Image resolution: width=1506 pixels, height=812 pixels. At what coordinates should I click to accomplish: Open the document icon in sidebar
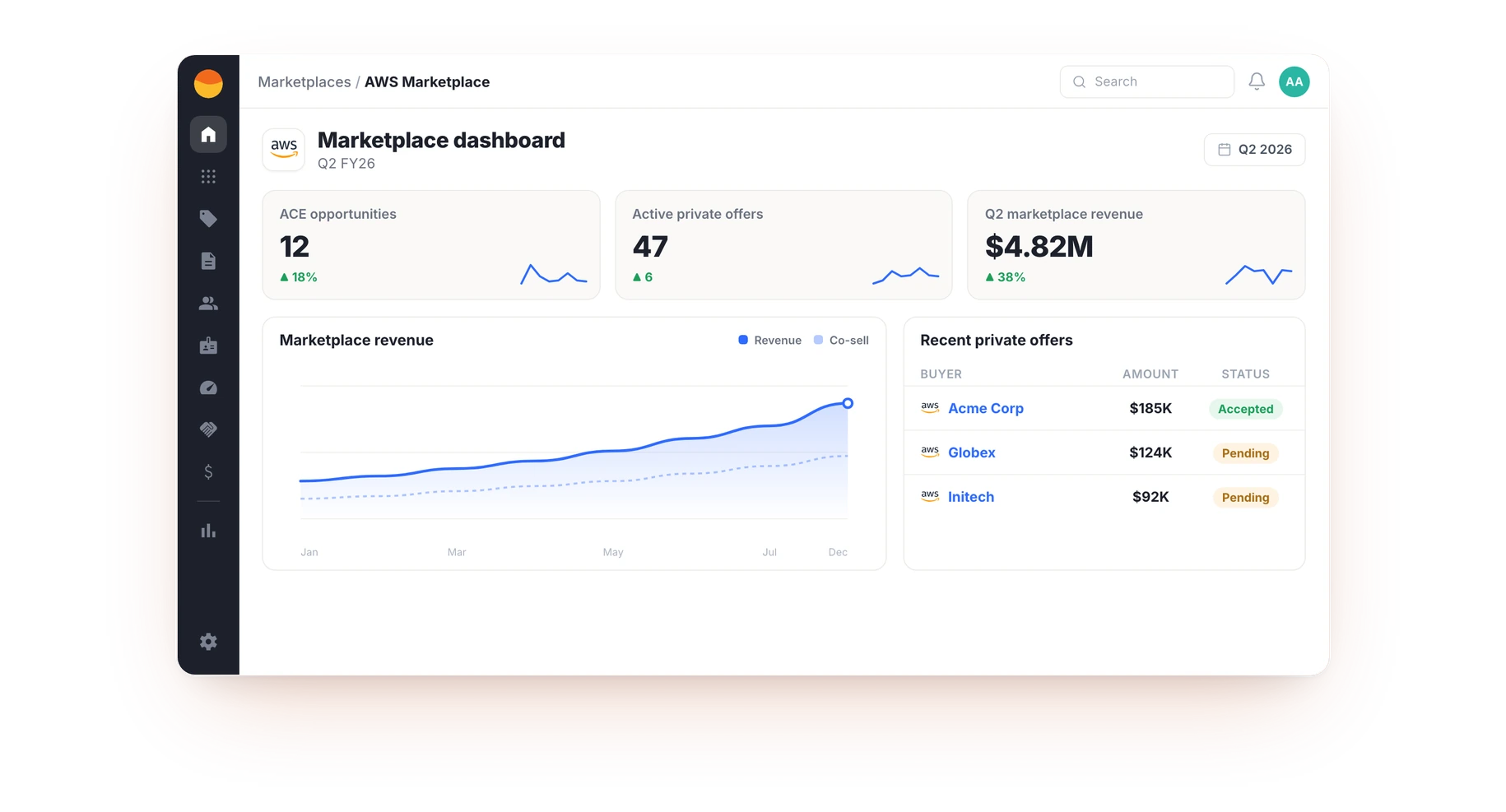coord(208,261)
